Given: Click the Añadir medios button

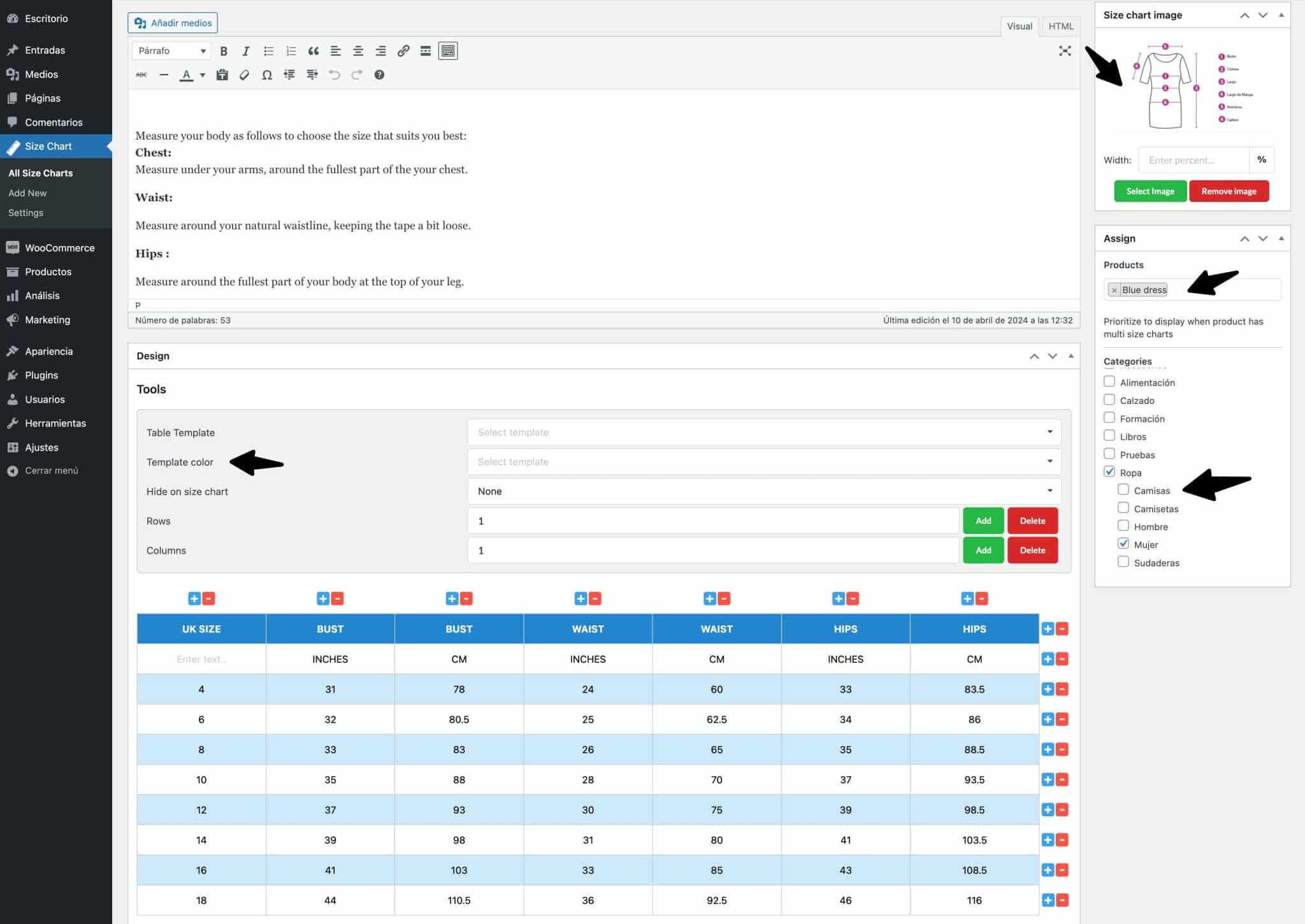Looking at the screenshot, I should click(x=173, y=23).
